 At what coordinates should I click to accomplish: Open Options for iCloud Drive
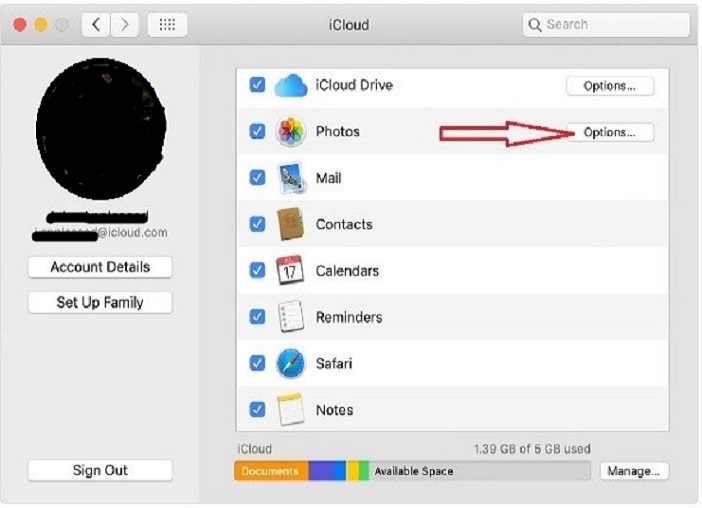click(x=610, y=86)
